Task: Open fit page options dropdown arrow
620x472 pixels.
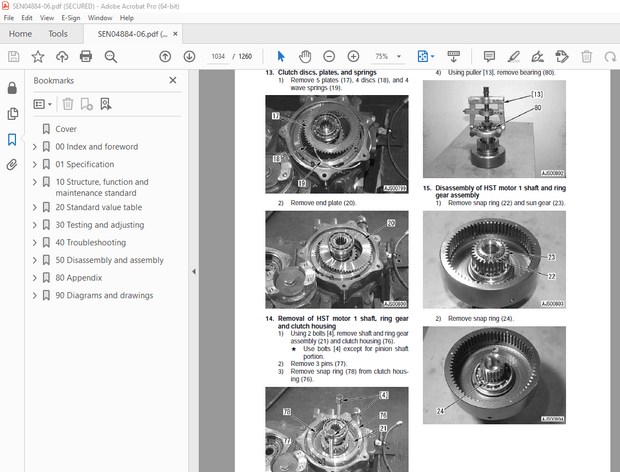Action: click(432, 57)
